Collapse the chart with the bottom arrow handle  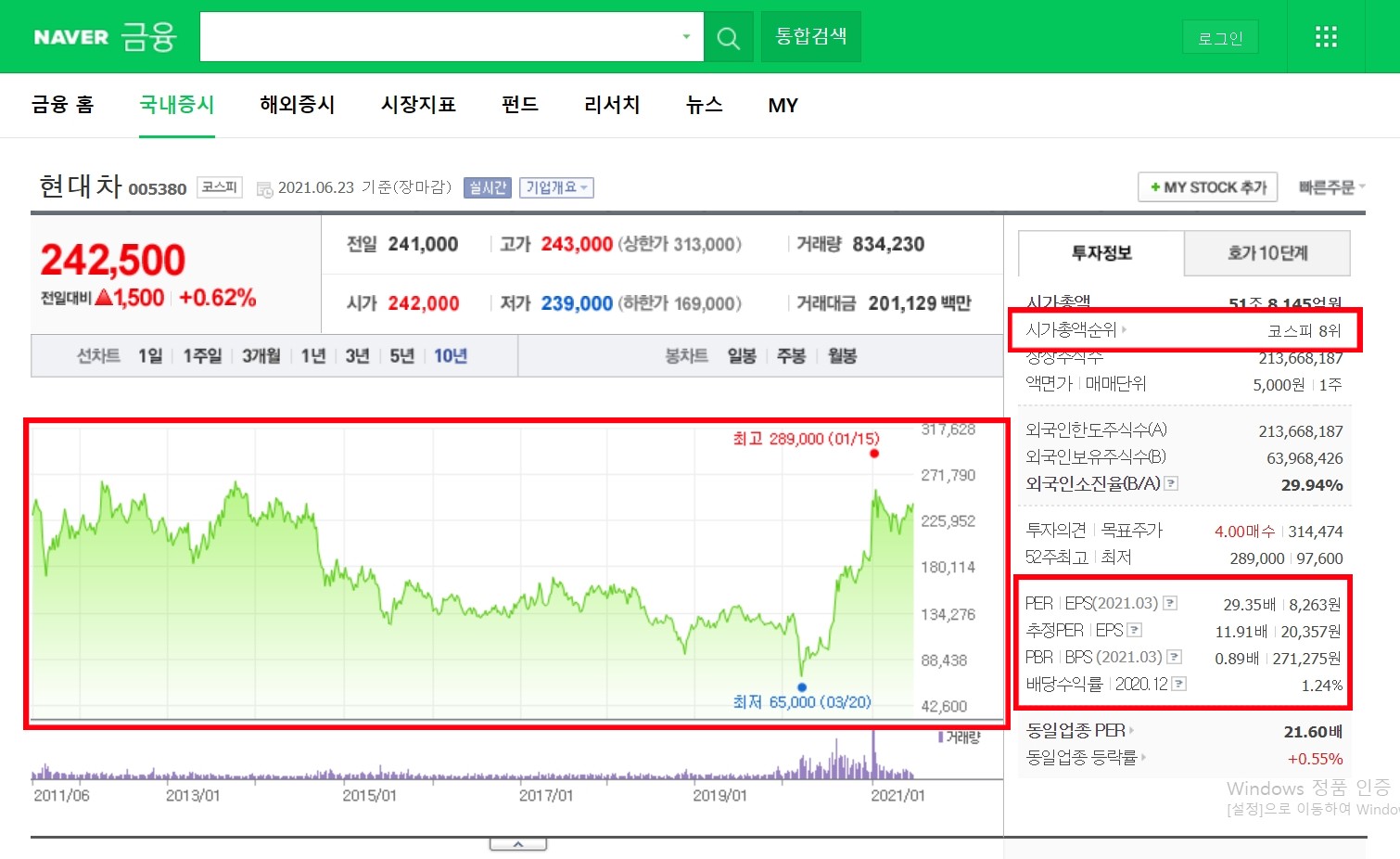pos(518,844)
